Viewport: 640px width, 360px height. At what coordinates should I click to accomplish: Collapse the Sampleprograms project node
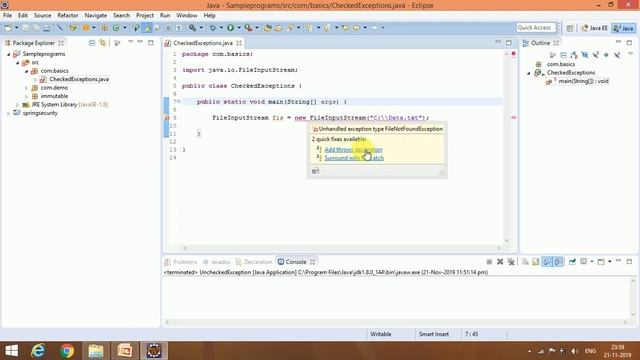[x=9, y=54]
